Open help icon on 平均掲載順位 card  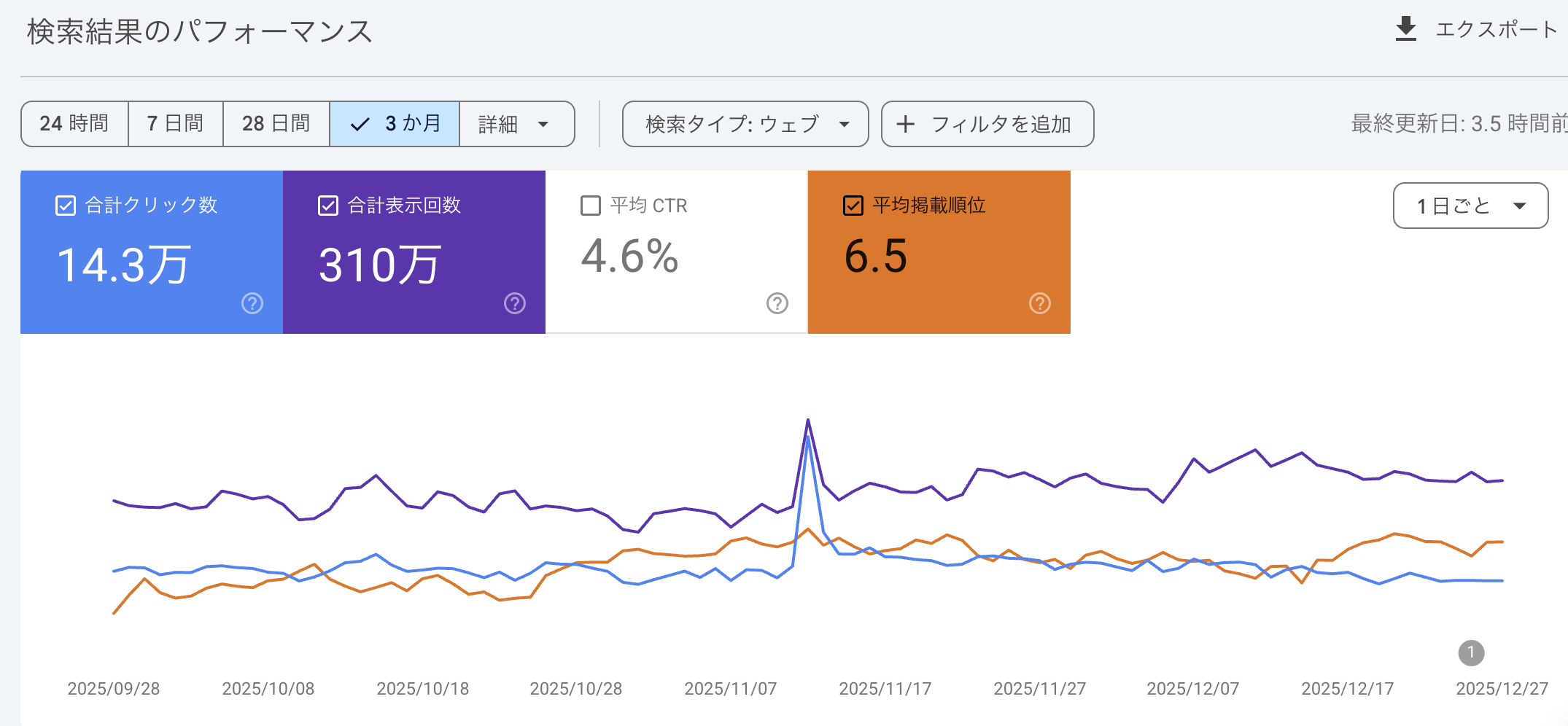click(x=1040, y=303)
